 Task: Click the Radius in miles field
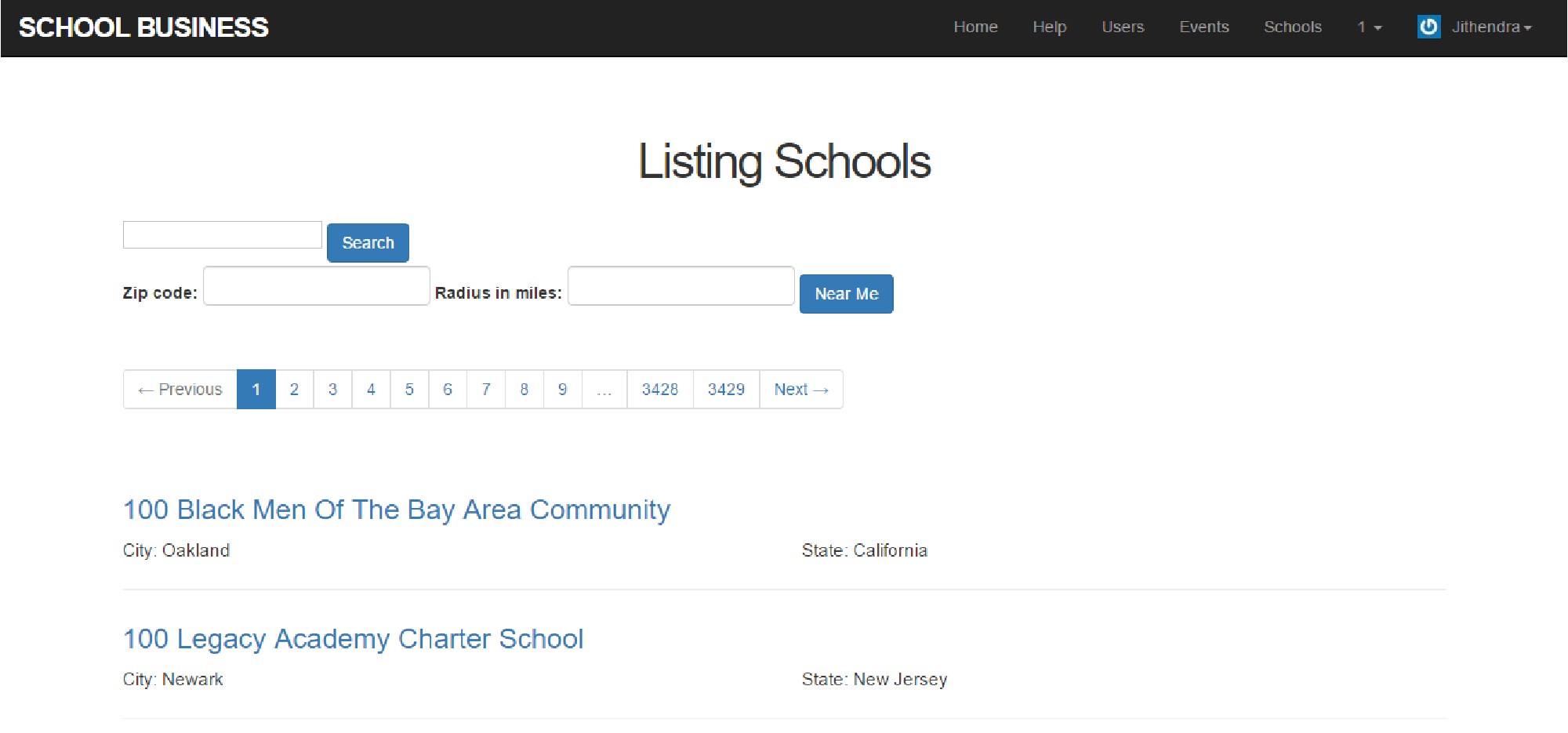click(681, 286)
